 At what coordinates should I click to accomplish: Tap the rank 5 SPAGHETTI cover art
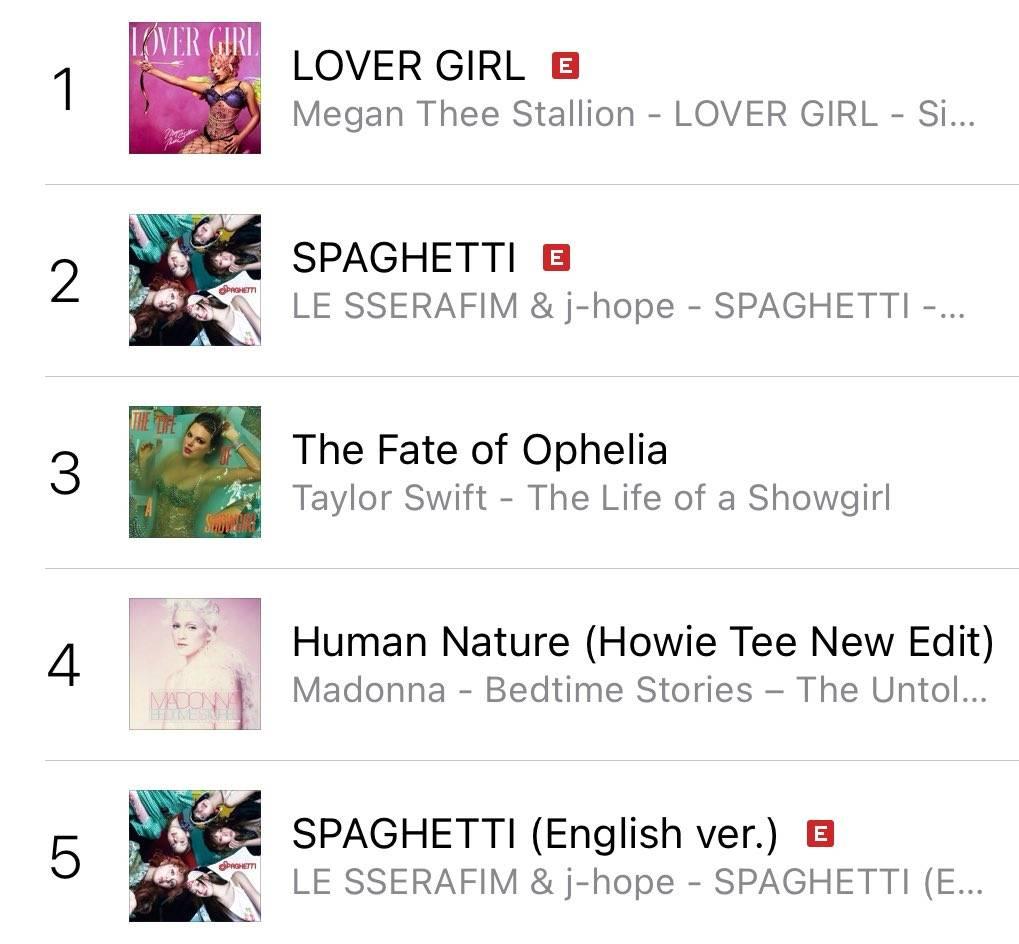[x=195, y=856]
